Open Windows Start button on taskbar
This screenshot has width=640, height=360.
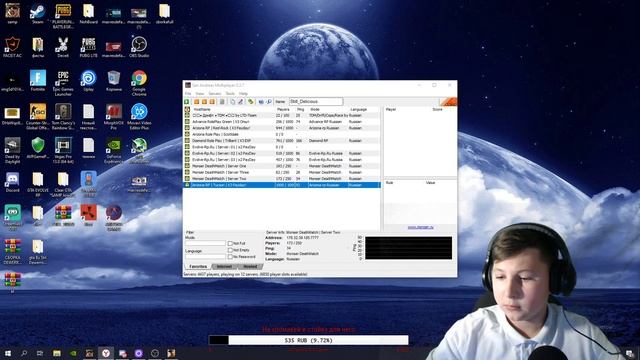tap(7, 353)
